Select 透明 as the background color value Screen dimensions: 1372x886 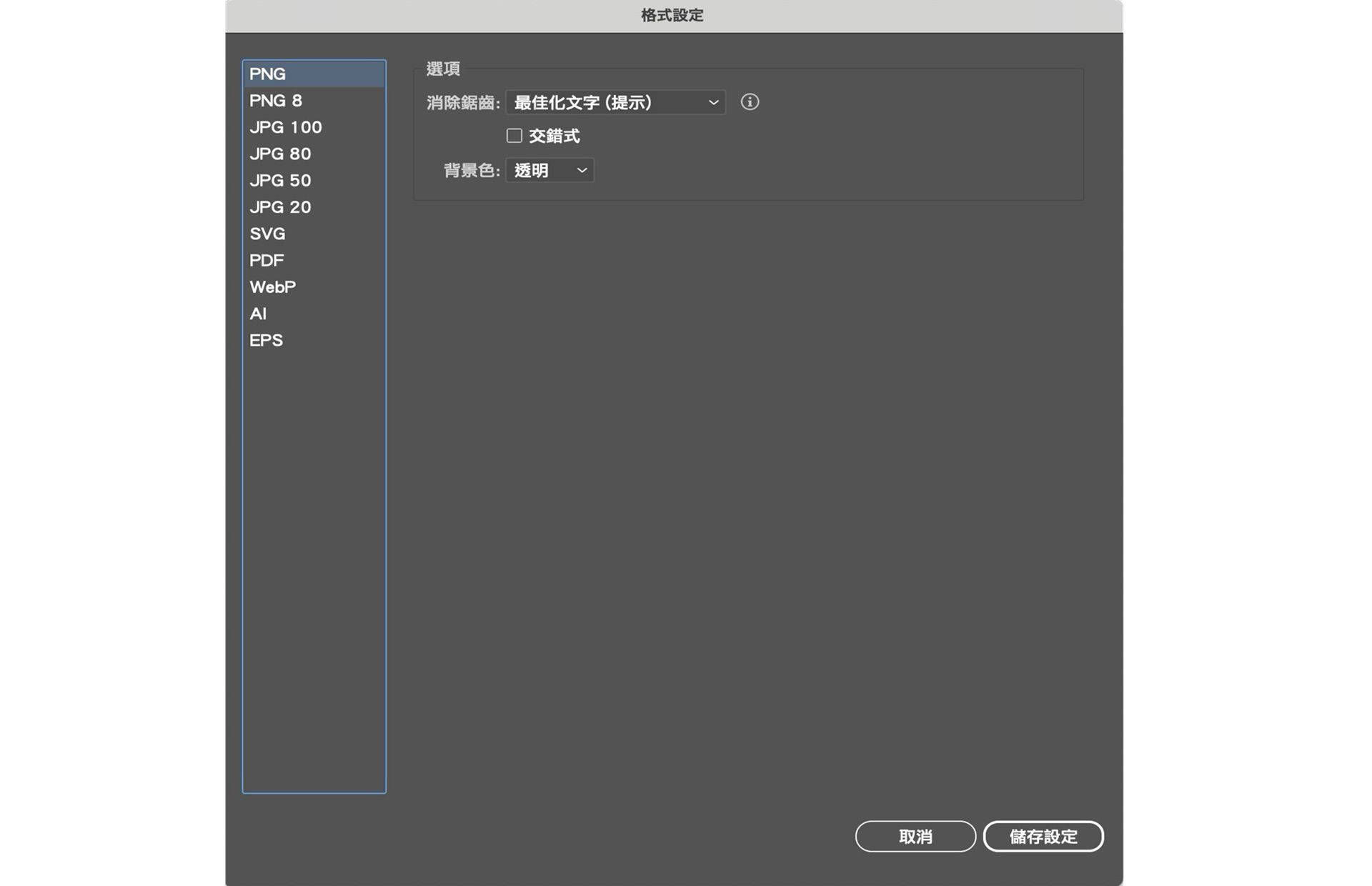tap(532, 170)
